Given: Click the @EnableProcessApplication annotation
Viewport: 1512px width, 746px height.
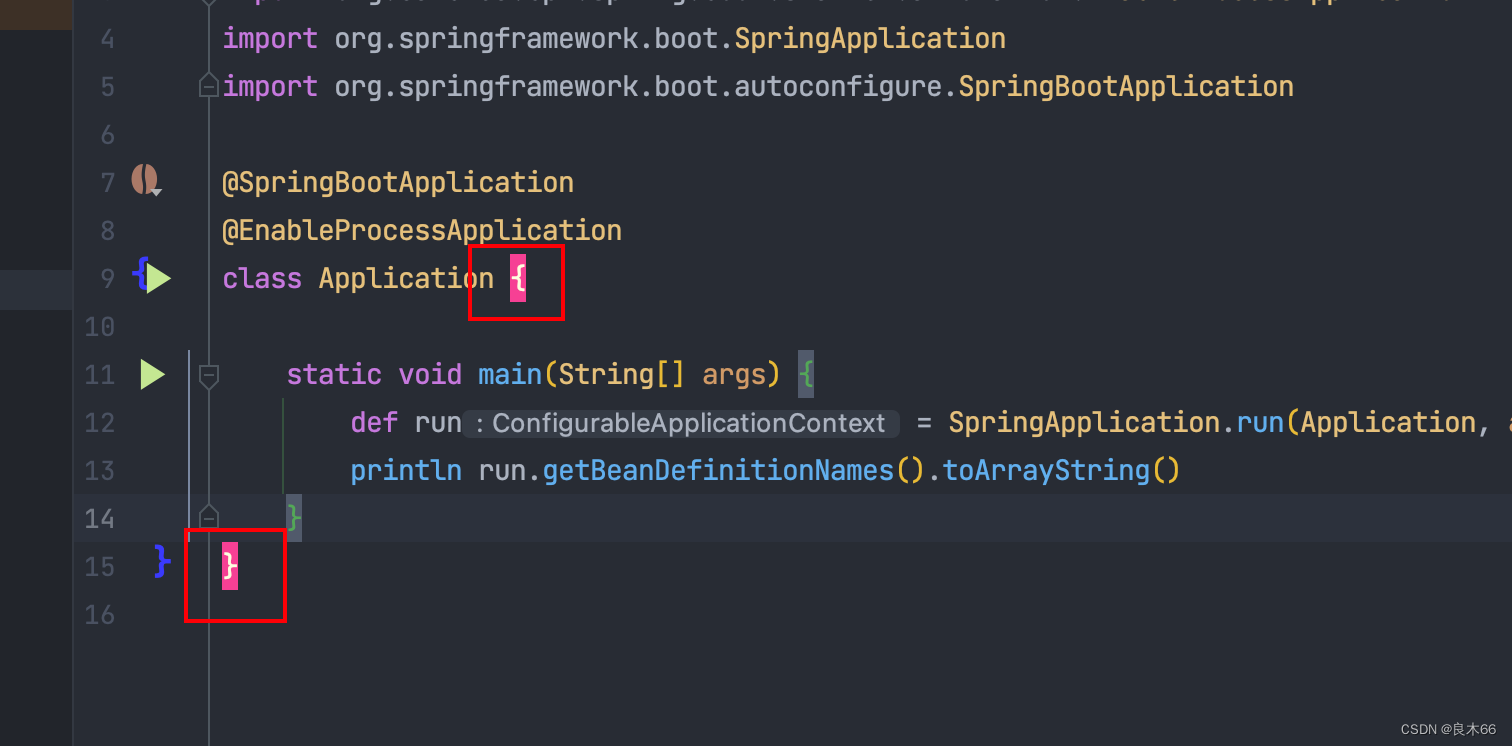Looking at the screenshot, I should click(x=422, y=230).
